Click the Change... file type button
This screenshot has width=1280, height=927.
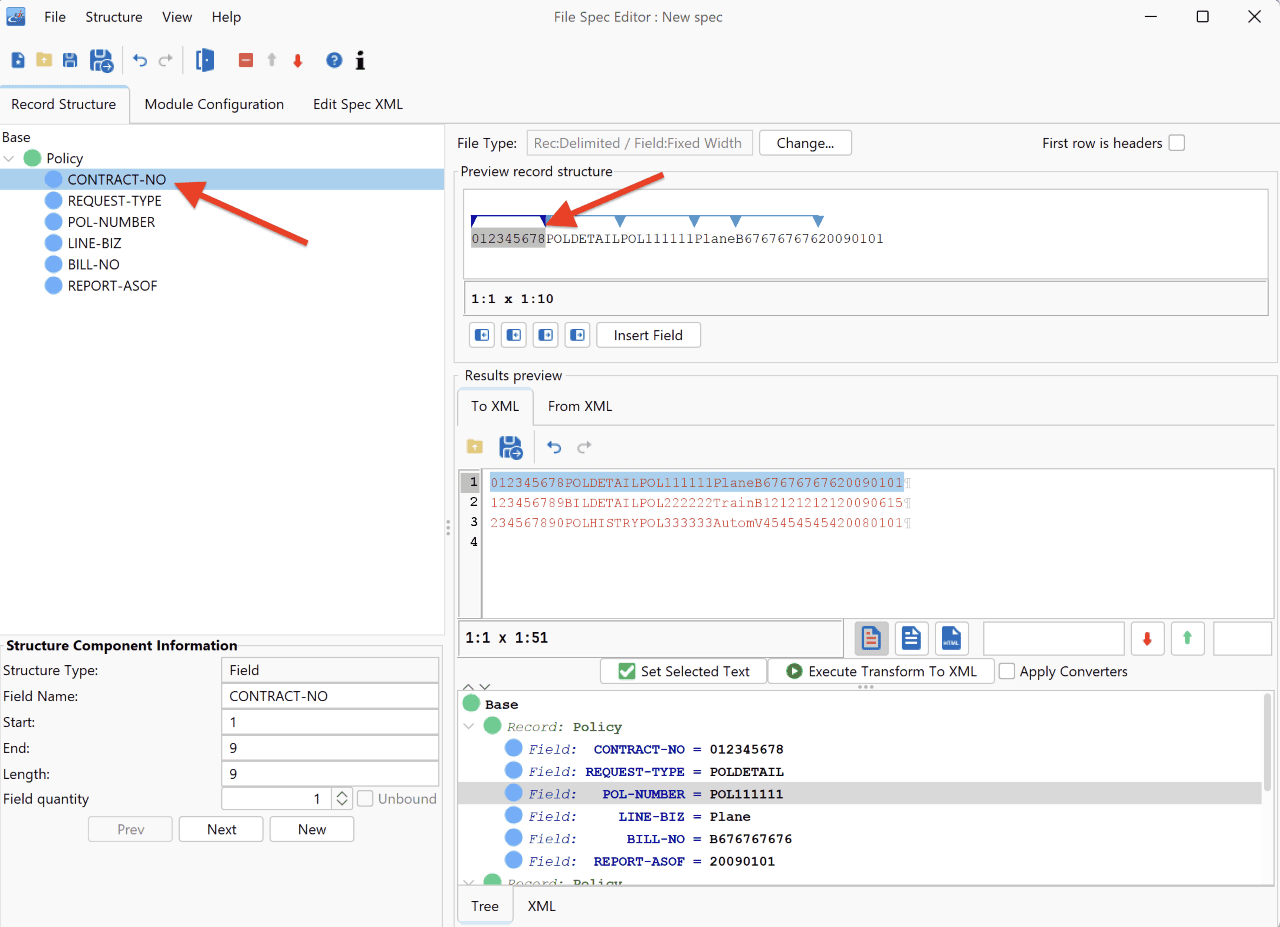coord(806,143)
